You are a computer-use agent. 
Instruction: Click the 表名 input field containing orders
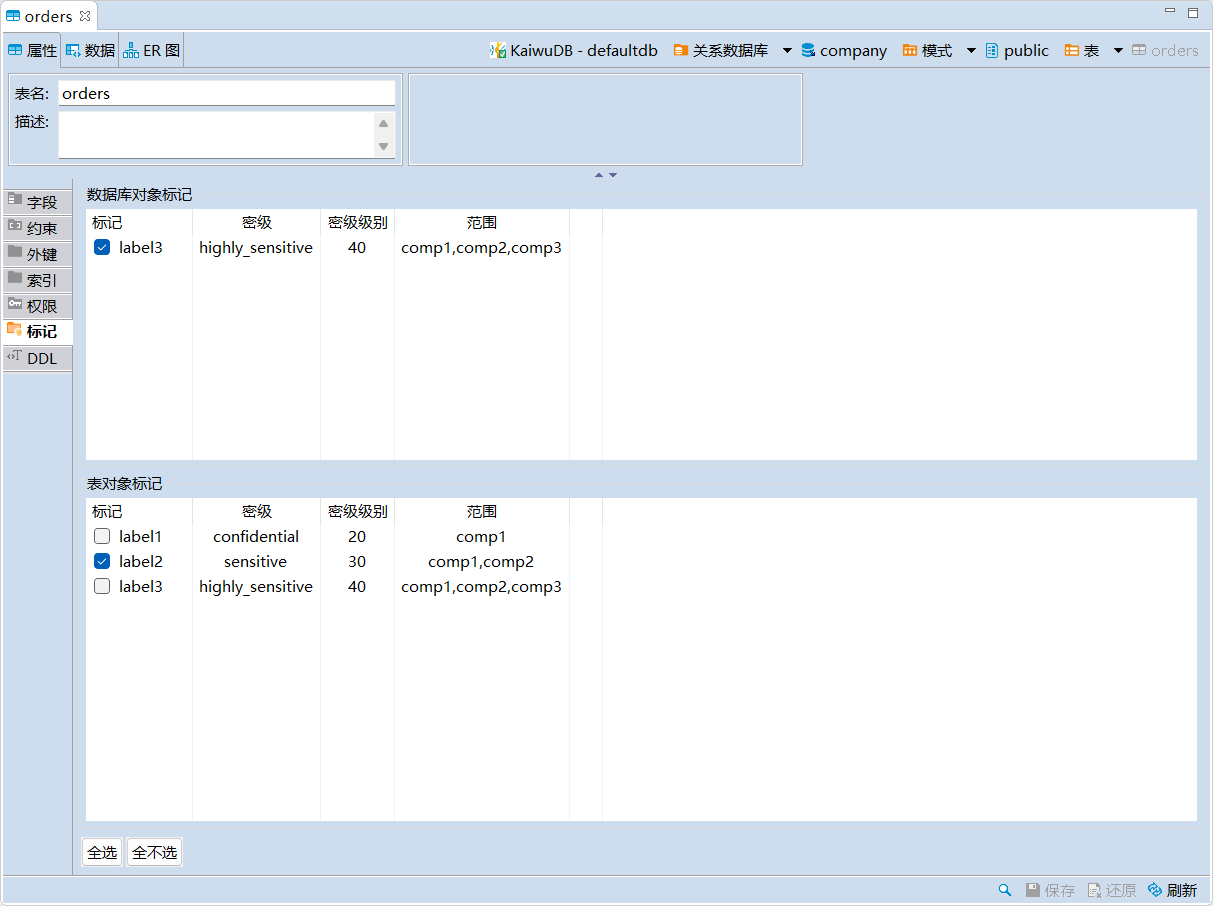pos(226,93)
